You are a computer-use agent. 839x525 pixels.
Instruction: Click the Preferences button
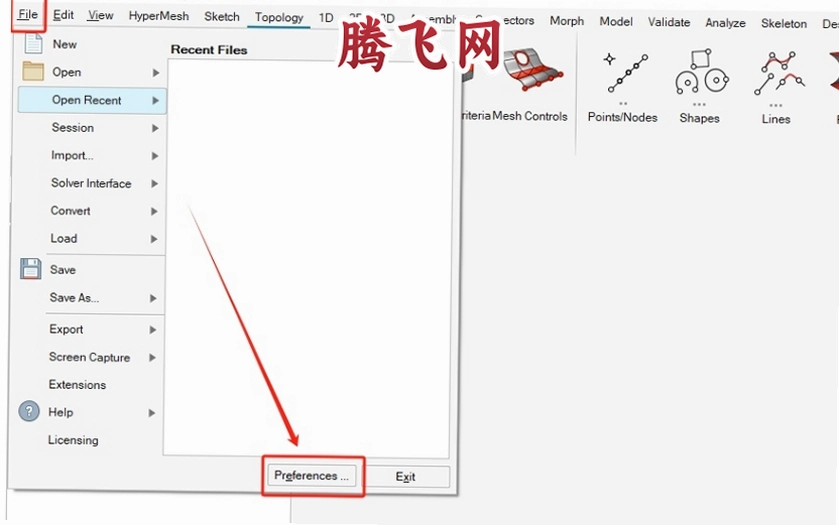pos(311,476)
